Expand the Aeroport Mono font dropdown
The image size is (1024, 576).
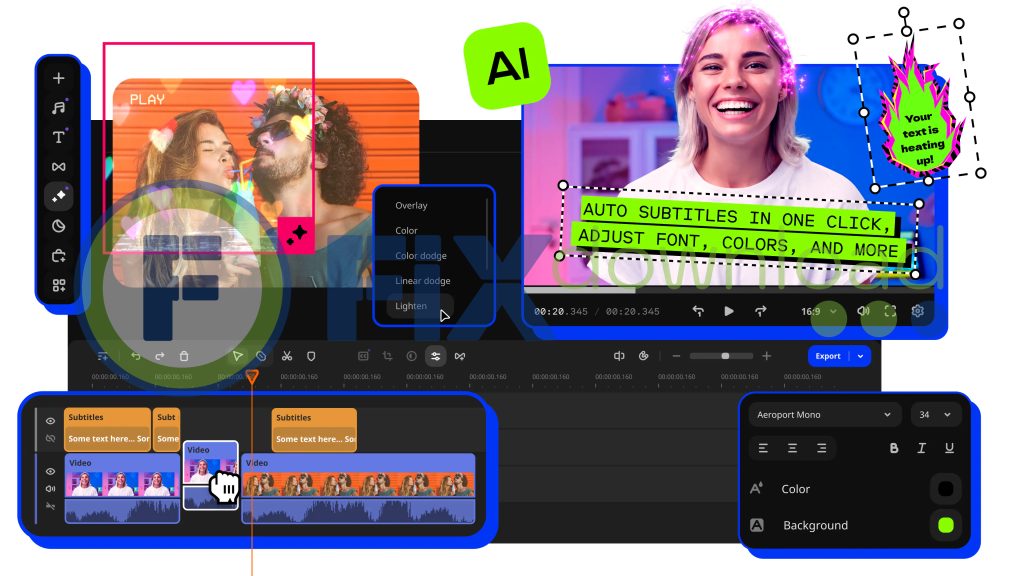(x=824, y=415)
